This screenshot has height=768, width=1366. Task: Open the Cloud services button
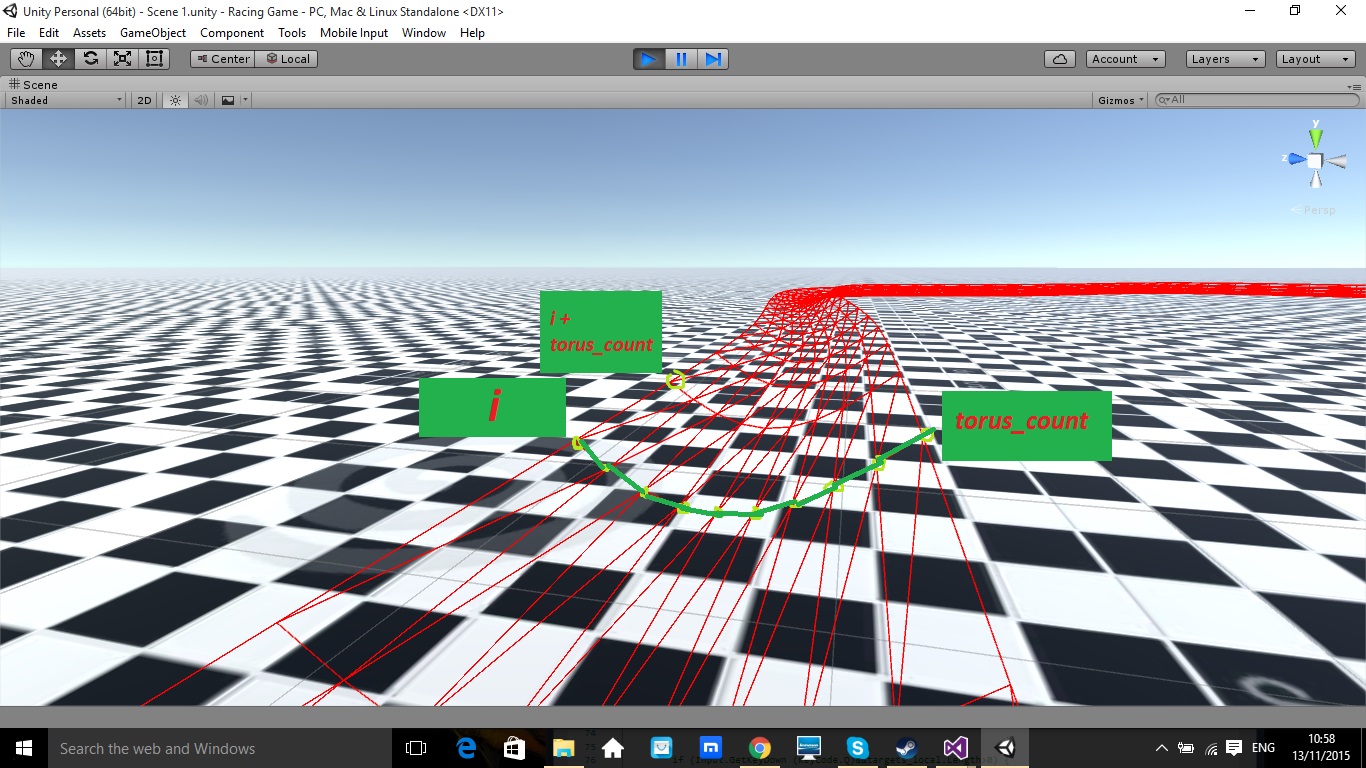tap(1059, 59)
